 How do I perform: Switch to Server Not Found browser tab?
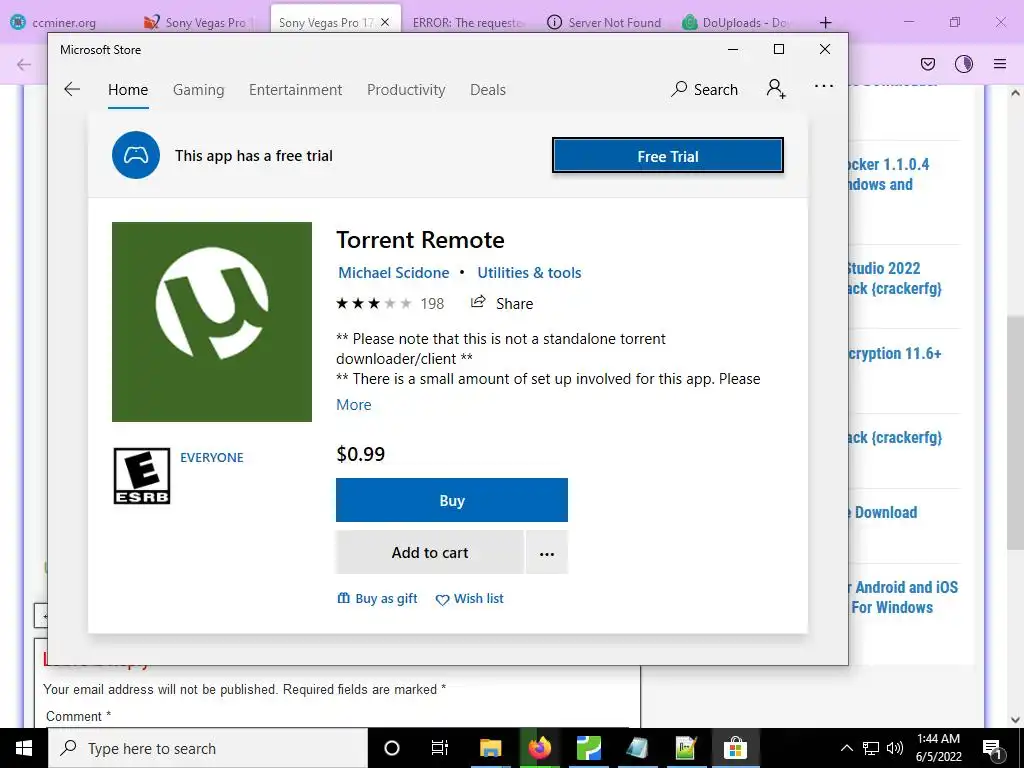(603, 22)
